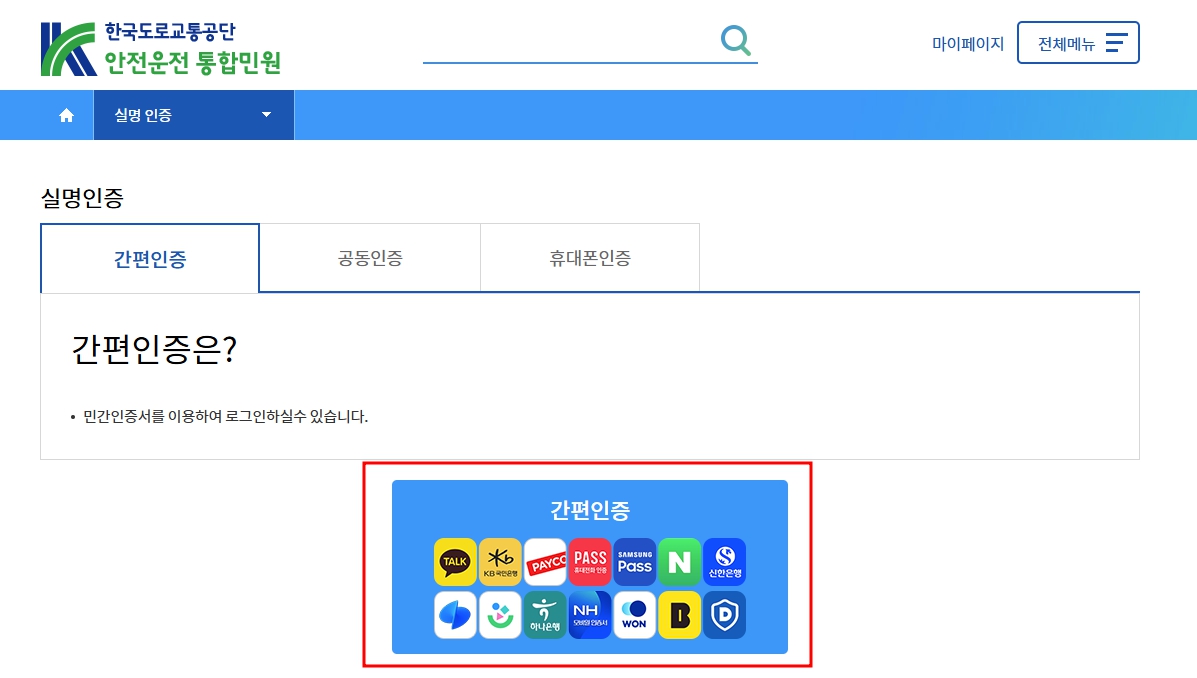Switch to the 간편인증 tab
The height and width of the screenshot is (678, 1197).
coord(150,259)
